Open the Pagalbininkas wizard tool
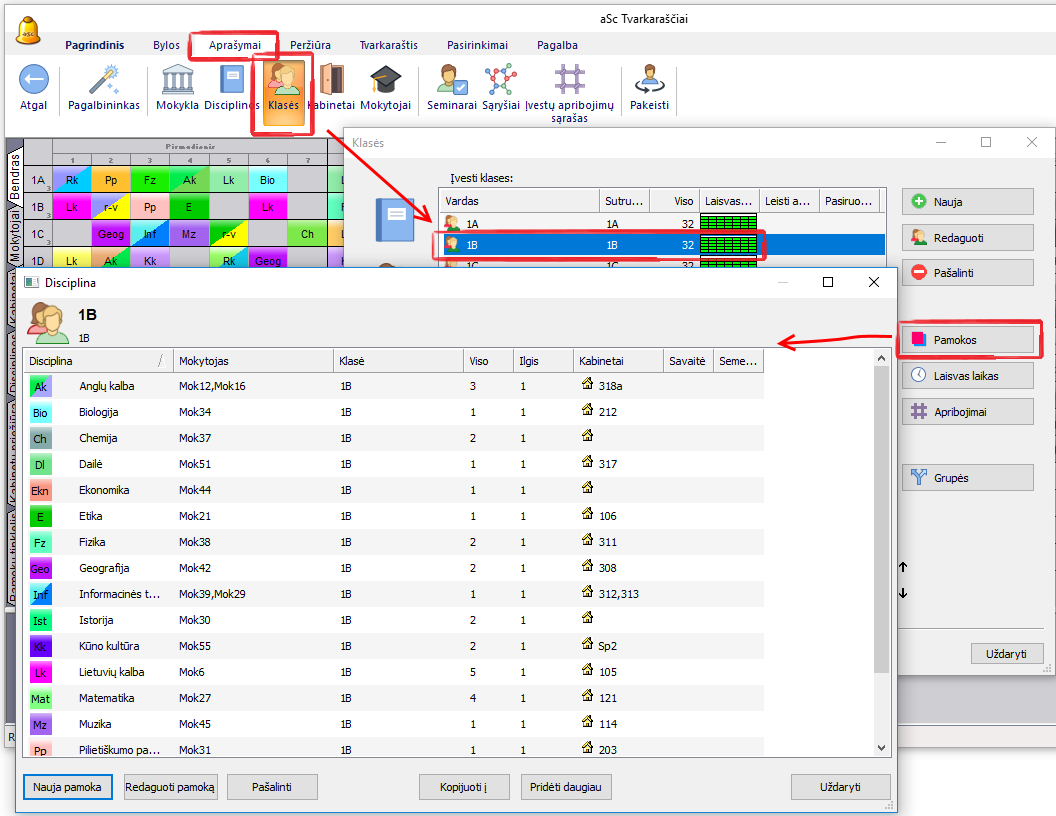This screenshot has height=816, width=1056. pyautogui.click(x=104, y=82)
